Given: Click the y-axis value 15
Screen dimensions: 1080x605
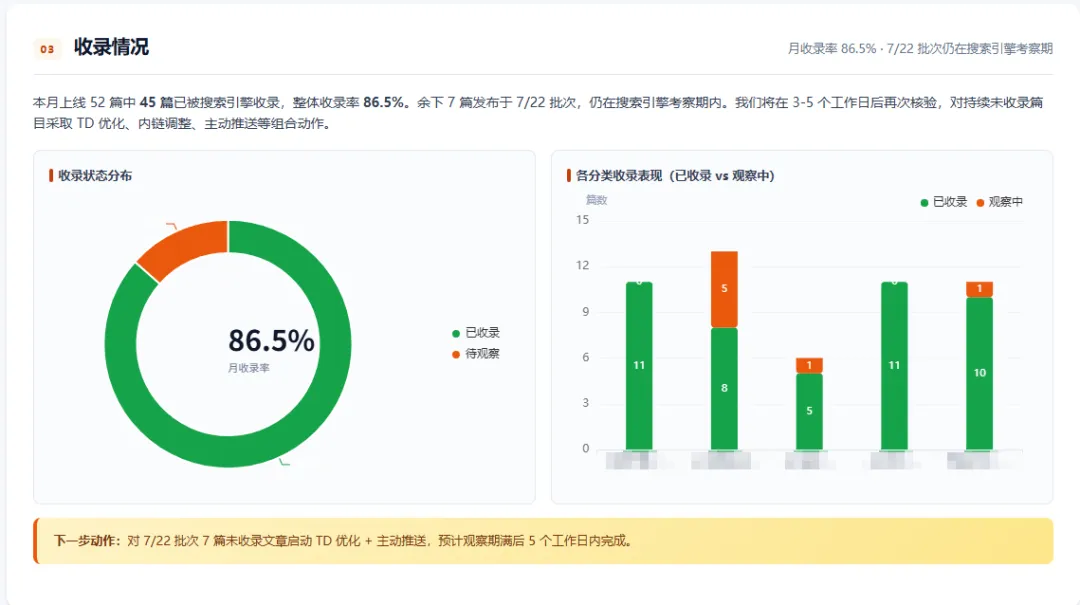Looking at the screenshot, I should [x=583, y=220].
